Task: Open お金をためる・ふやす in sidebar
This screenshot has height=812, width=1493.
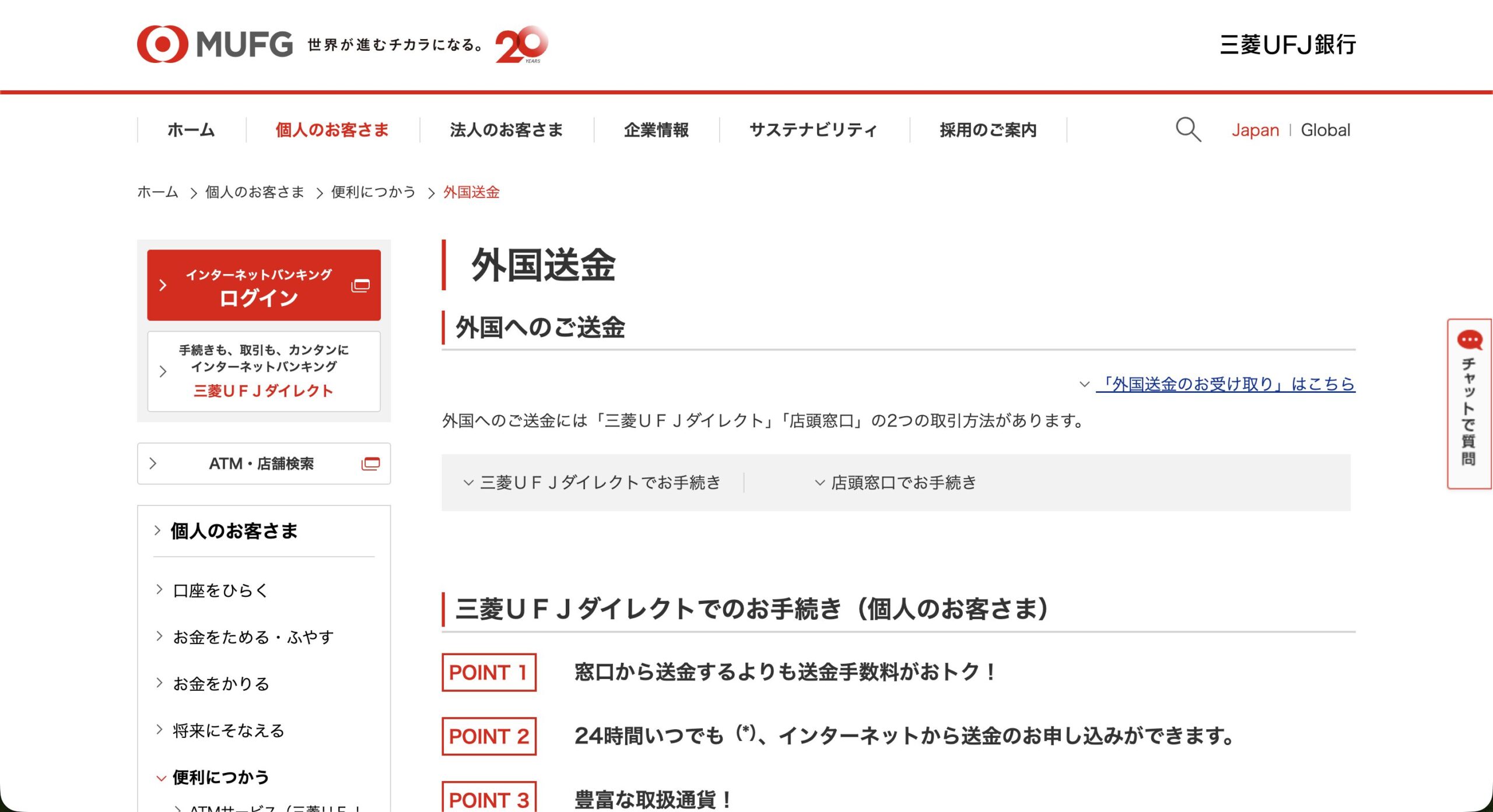Action: point(253,637)
